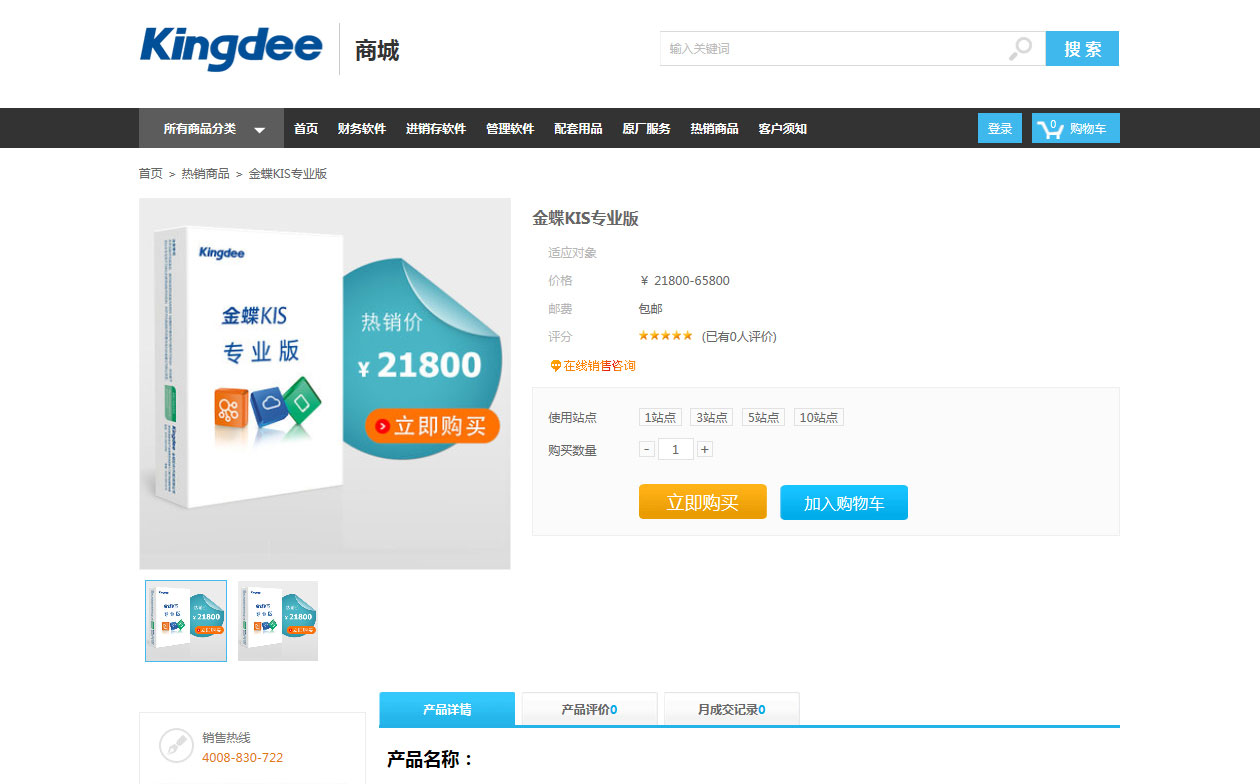Click the price ¥ 21800-65800
Screen dimensions: 1260x784
pos(685,281)
